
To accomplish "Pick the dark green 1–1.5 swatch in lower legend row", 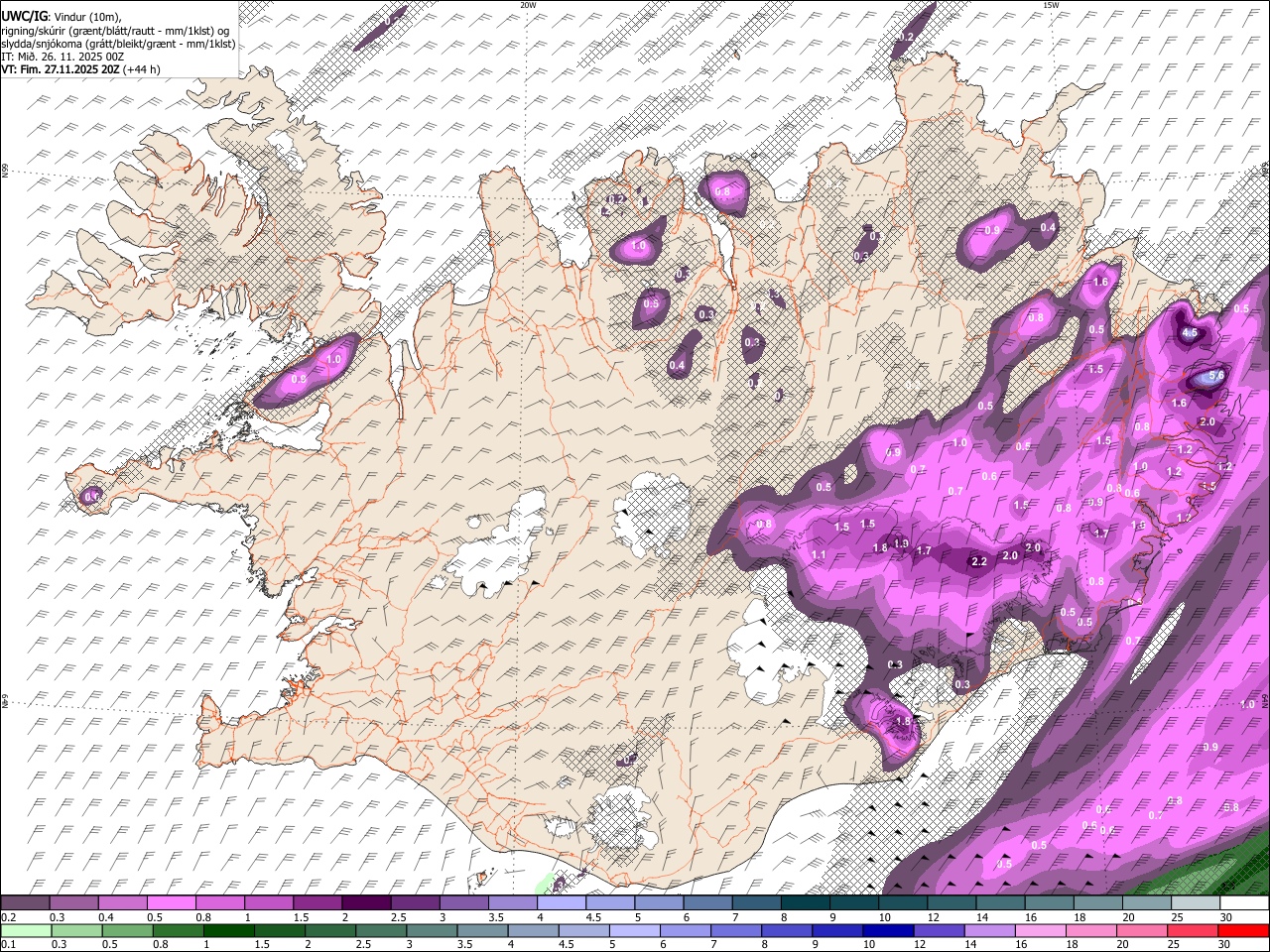I will (228, 930).
